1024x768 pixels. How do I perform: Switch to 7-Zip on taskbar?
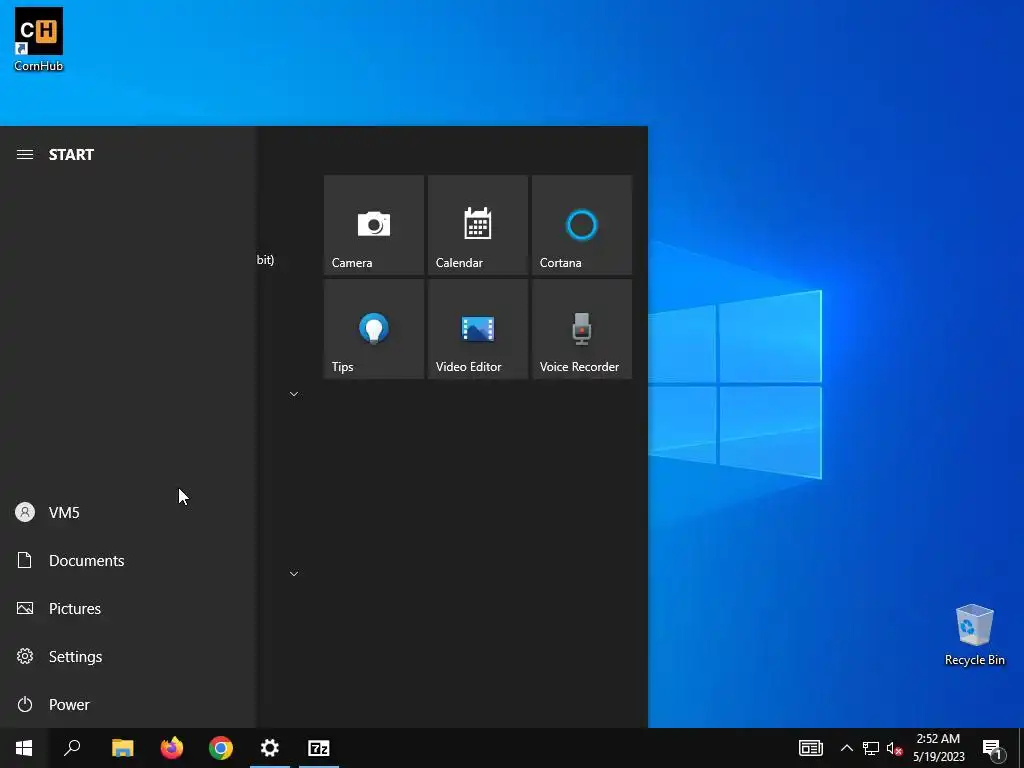pyautogui.click(x=319, y=748)
